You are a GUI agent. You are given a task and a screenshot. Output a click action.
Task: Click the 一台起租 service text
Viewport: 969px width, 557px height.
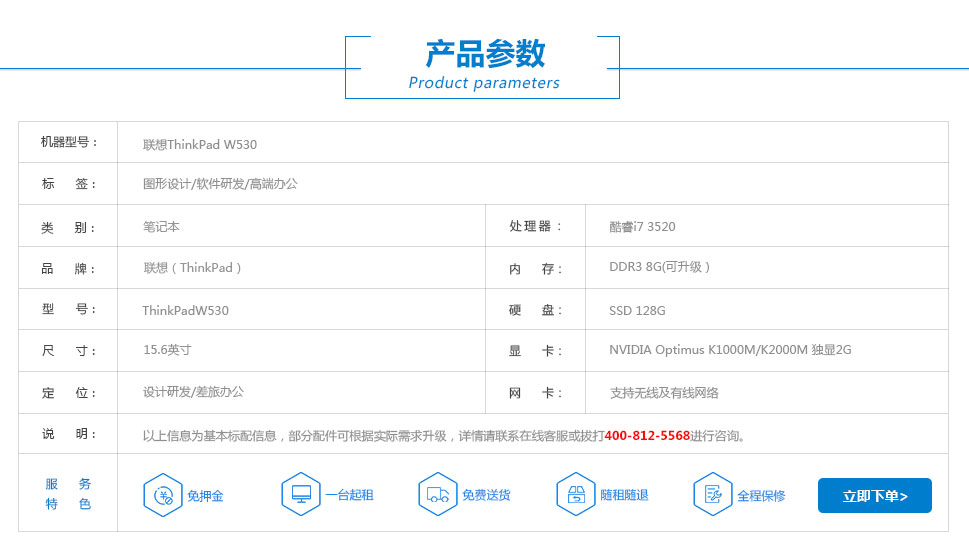[350, 495]
